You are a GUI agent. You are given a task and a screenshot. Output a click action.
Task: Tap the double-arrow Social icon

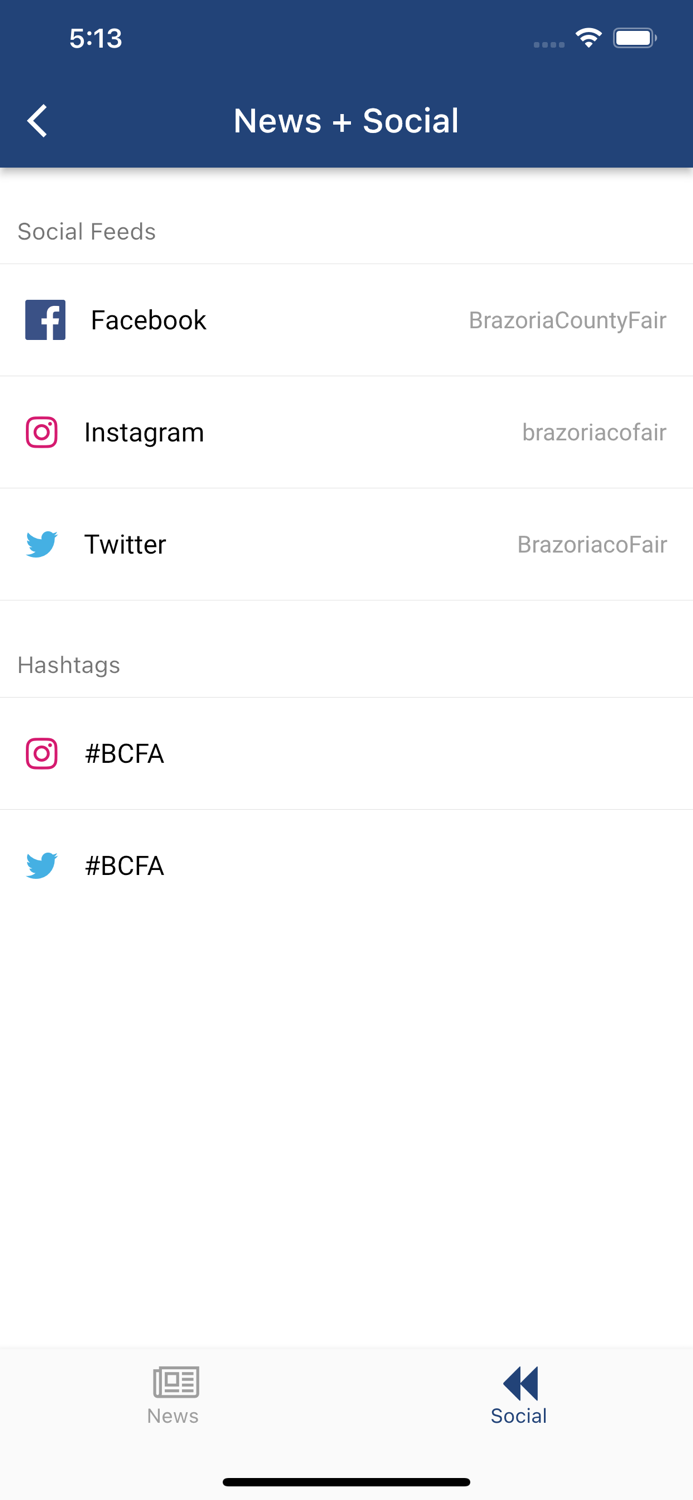[520, 1383]
